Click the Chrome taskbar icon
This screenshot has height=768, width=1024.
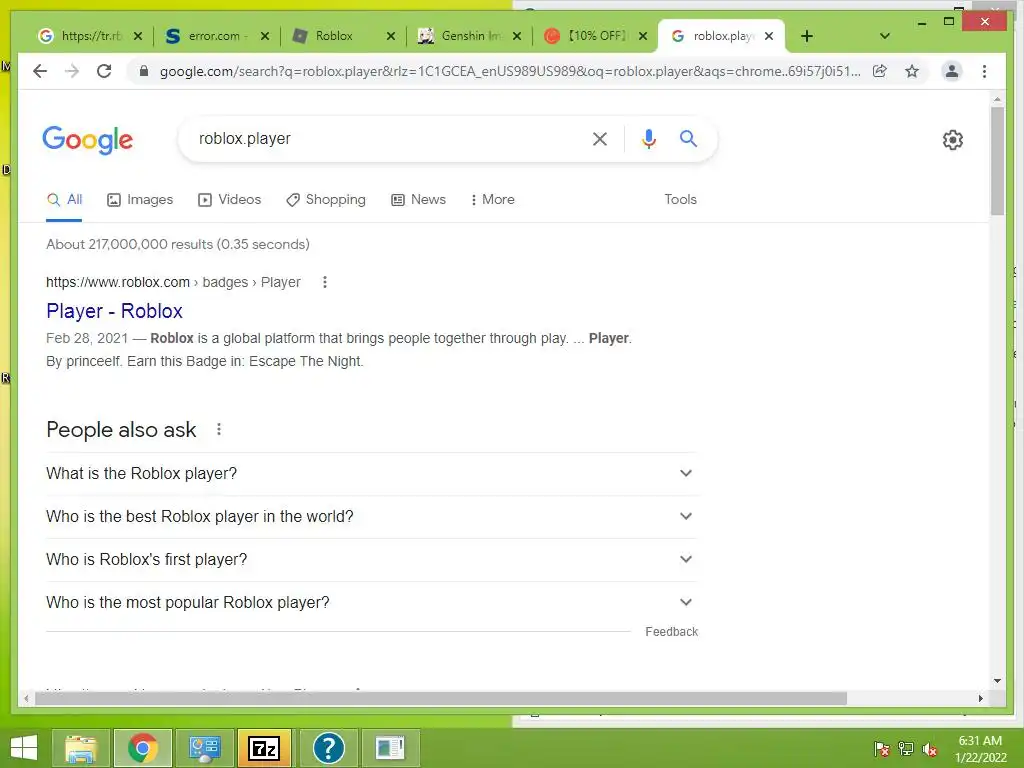(143, 748)
